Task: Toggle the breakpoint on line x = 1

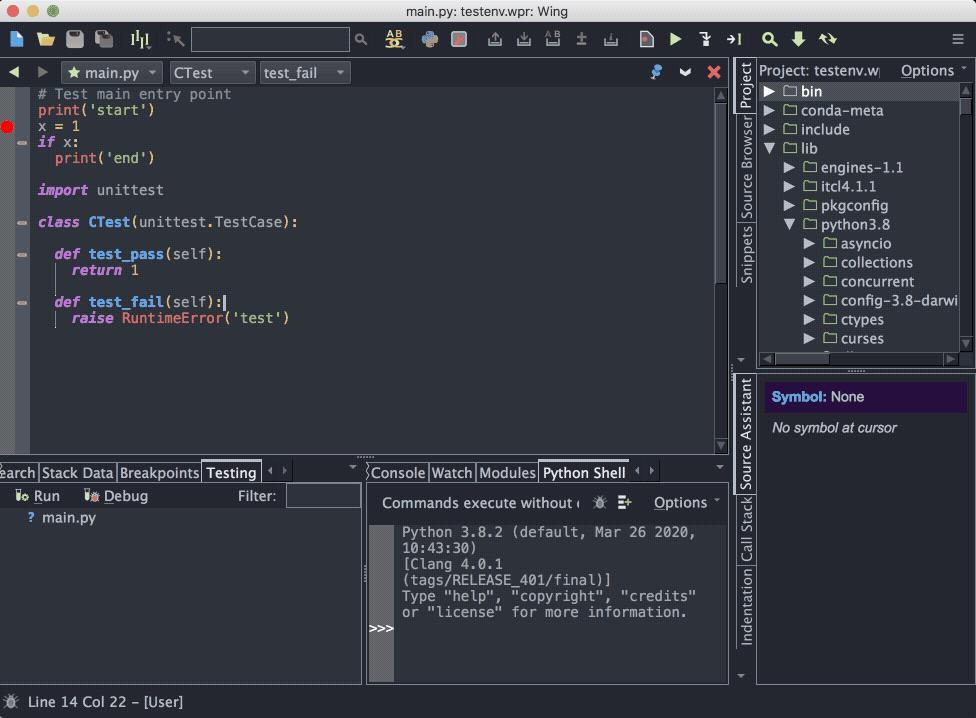Action: click(x=7, y=127)
